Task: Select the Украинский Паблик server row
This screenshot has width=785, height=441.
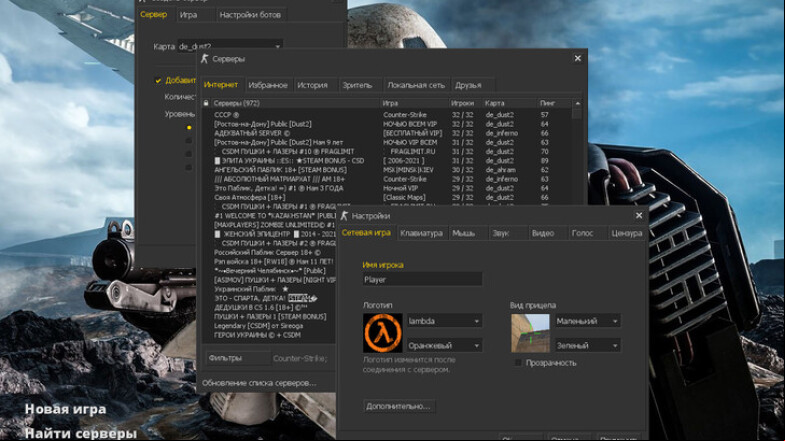Action: coord(268,289)
